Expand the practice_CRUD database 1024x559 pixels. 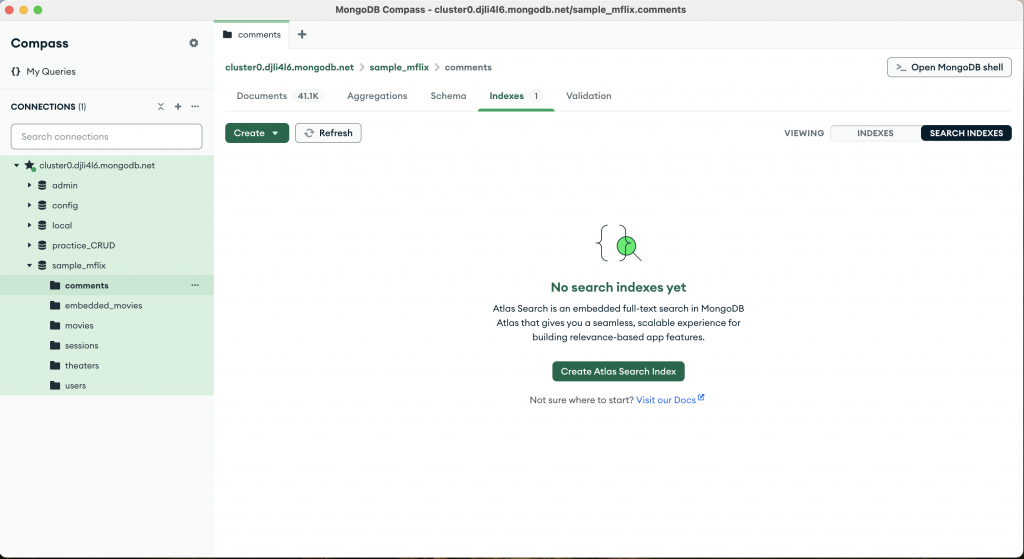pyautogui.click(x=29, y=246)
